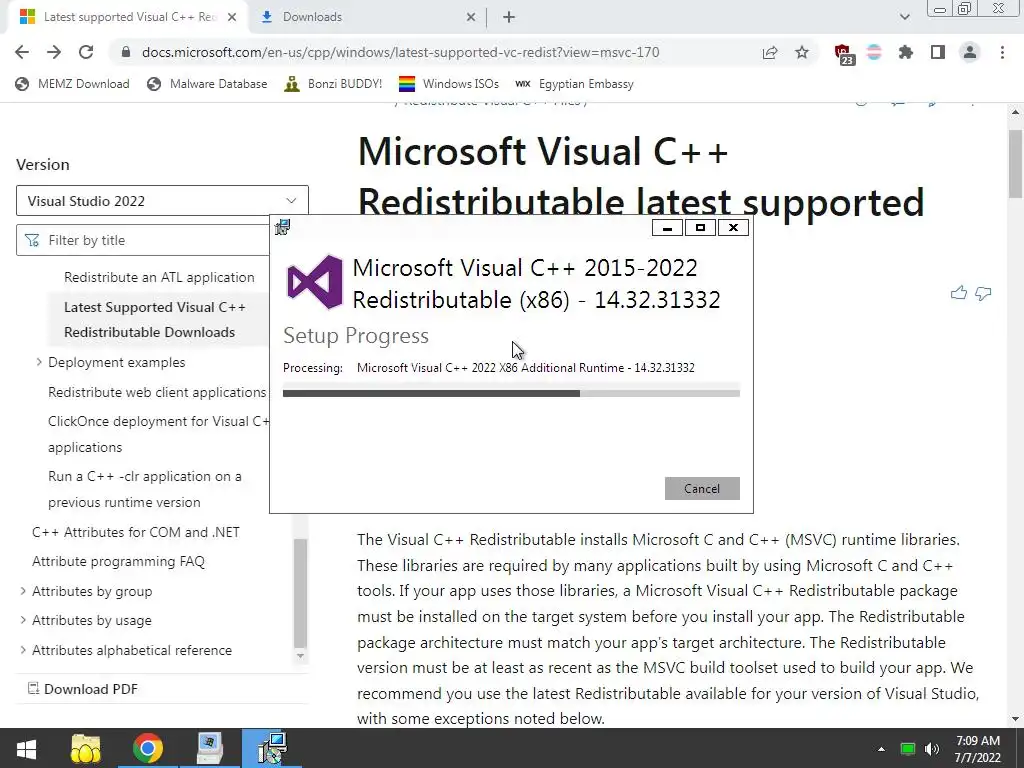The width and height of the screenshot is (1024, 768).
Task: Open a new browser tab
Action: (509, 17)
